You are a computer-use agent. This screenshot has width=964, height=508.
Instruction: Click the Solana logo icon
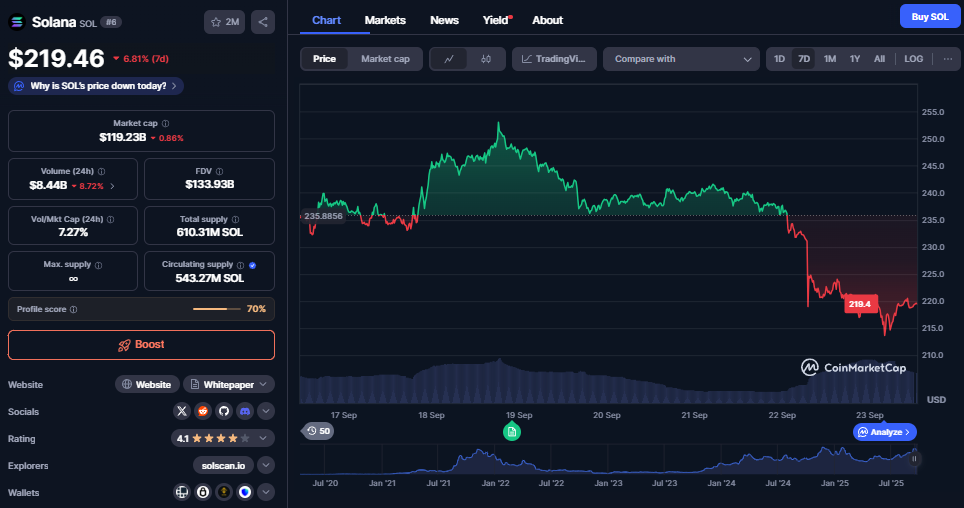17,22
